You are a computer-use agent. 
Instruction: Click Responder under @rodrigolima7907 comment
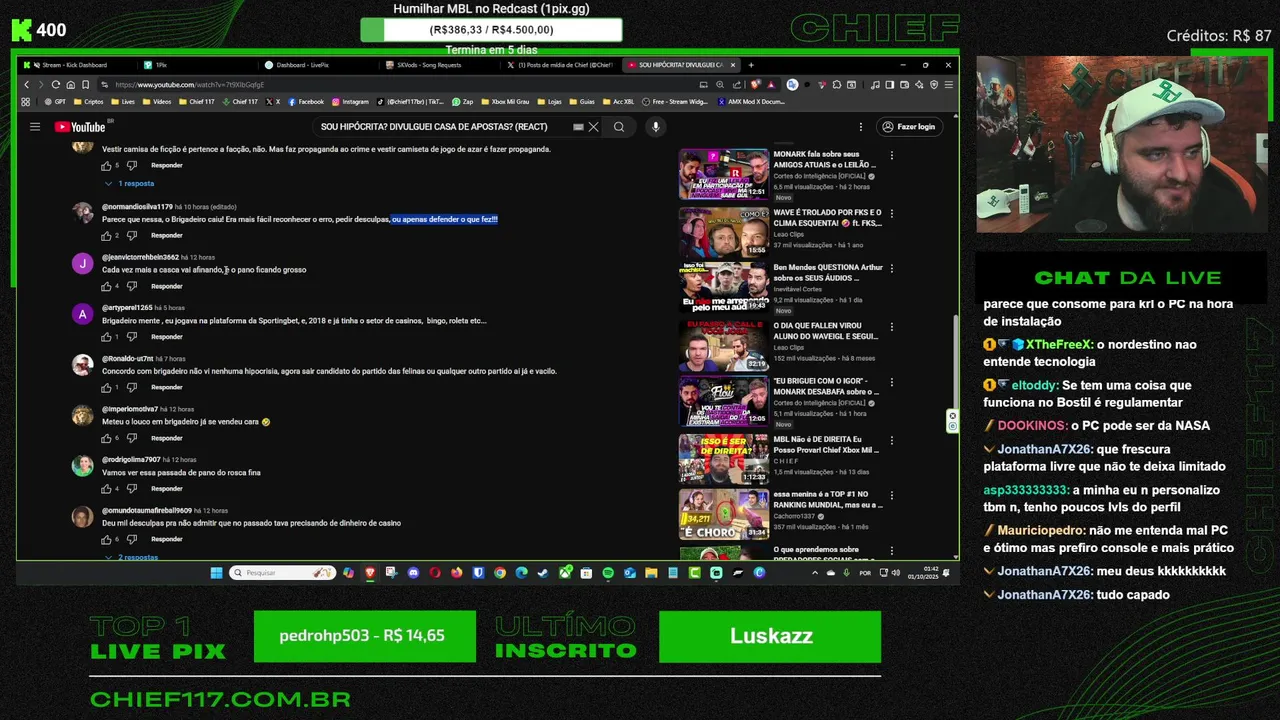(166, 488)
